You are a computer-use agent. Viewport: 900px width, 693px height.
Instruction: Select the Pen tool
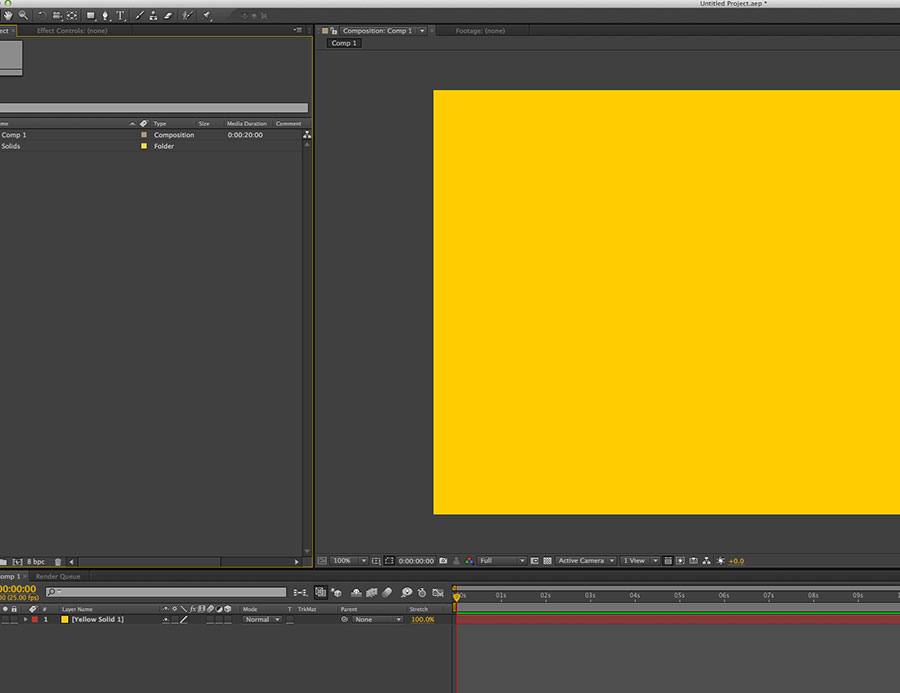[x=105, y=16]
